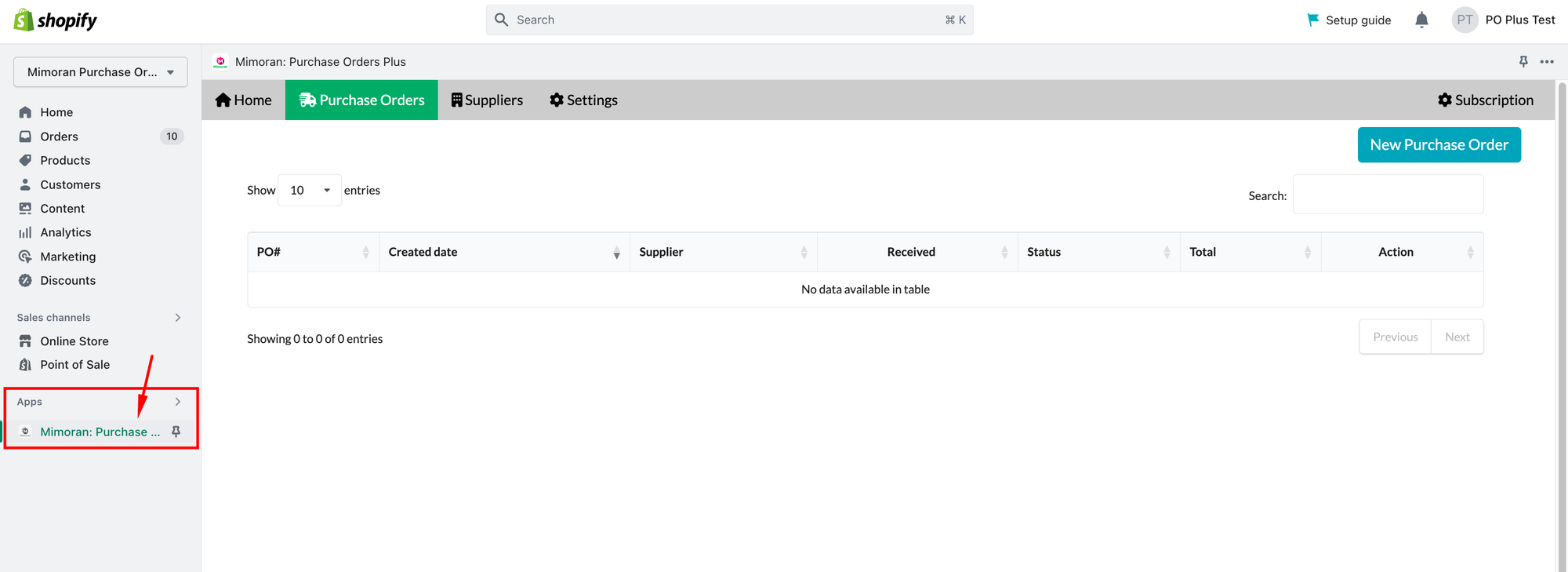
Task: Click the Online Store storefront icon
Action: point(25,341)
